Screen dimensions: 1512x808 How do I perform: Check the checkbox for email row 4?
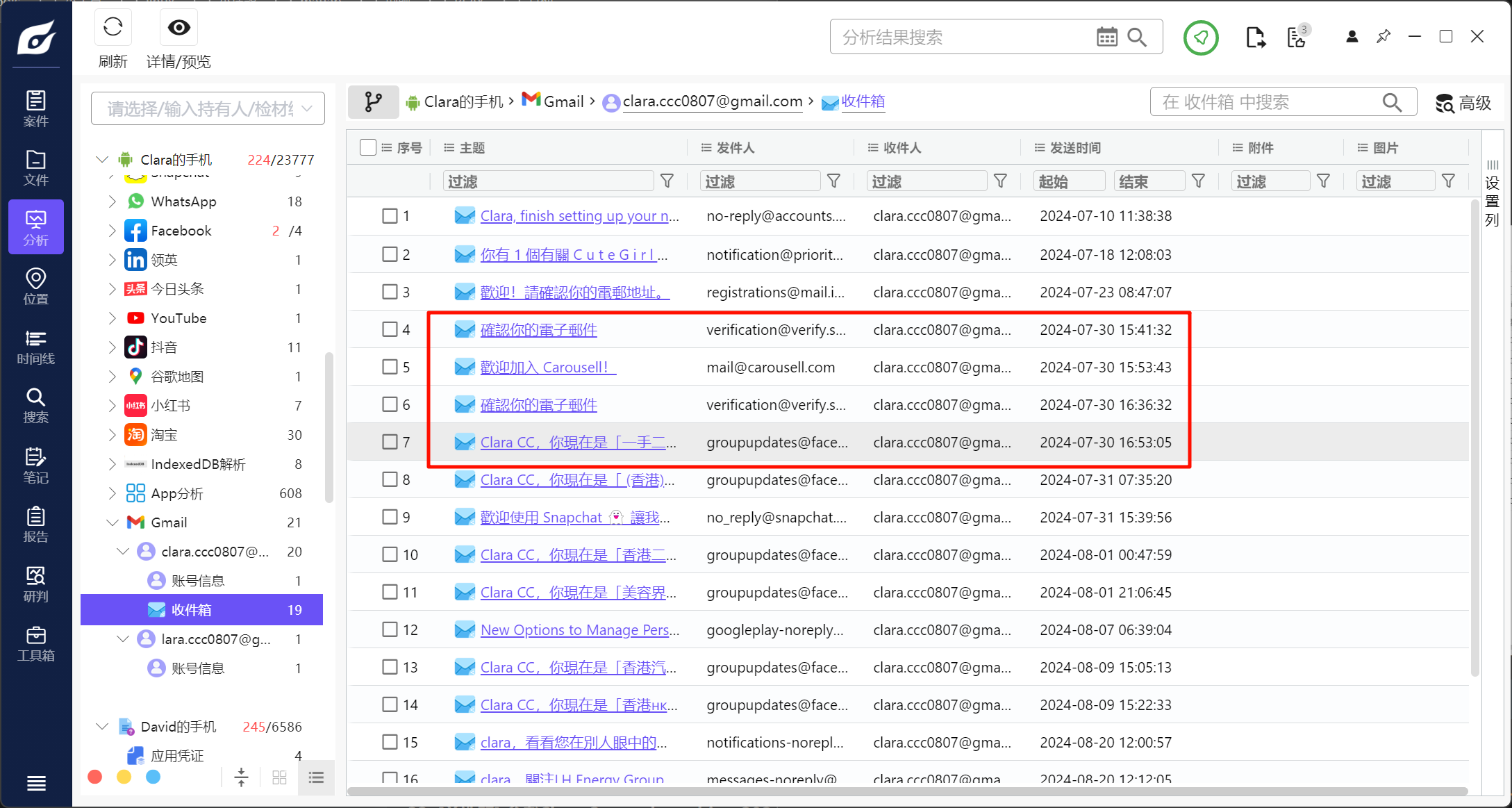[x=390, y=329]
